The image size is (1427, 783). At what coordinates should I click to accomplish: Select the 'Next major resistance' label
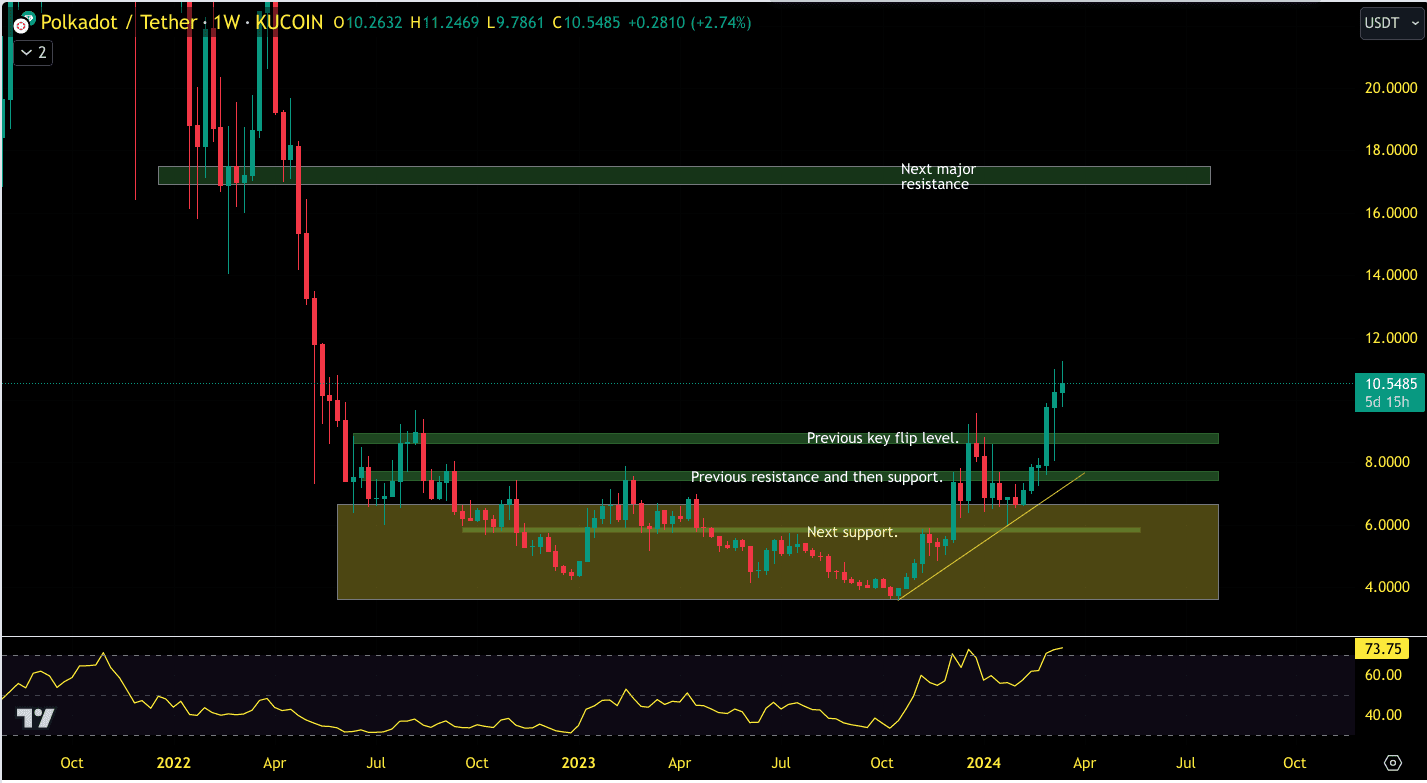point(938,176)
